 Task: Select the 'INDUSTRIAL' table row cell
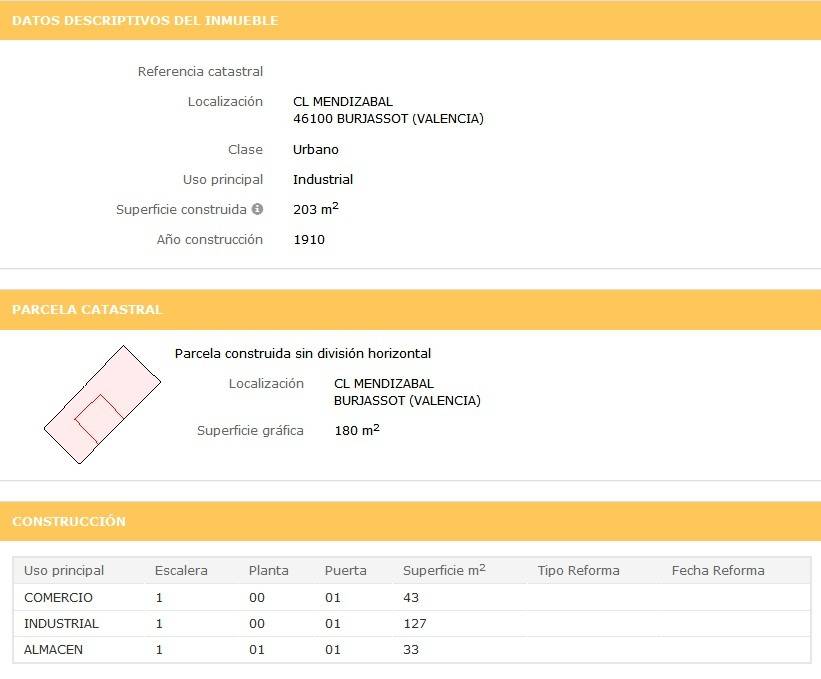point(61,624)
